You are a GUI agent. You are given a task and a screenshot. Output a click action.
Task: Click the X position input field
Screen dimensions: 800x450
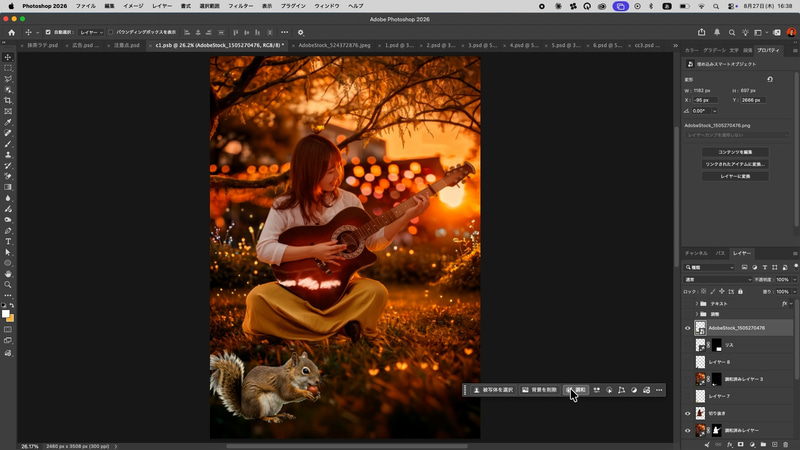click(705, 100)
